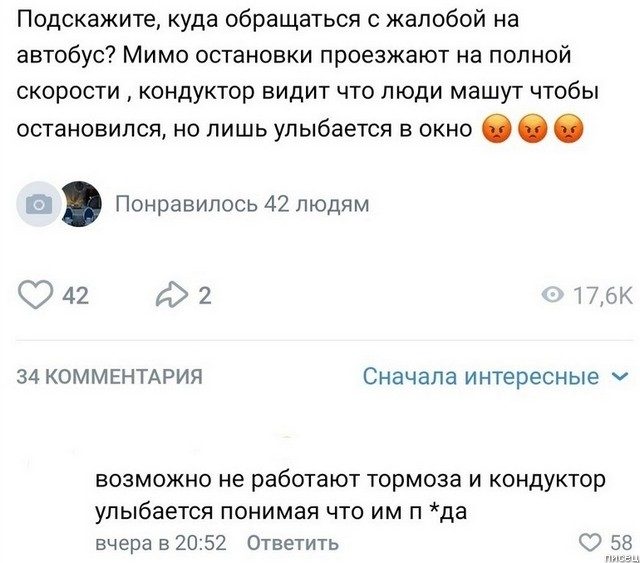The image size is (640, 563).
Task: Click the share count 2
Action: [x=204, y=295]
